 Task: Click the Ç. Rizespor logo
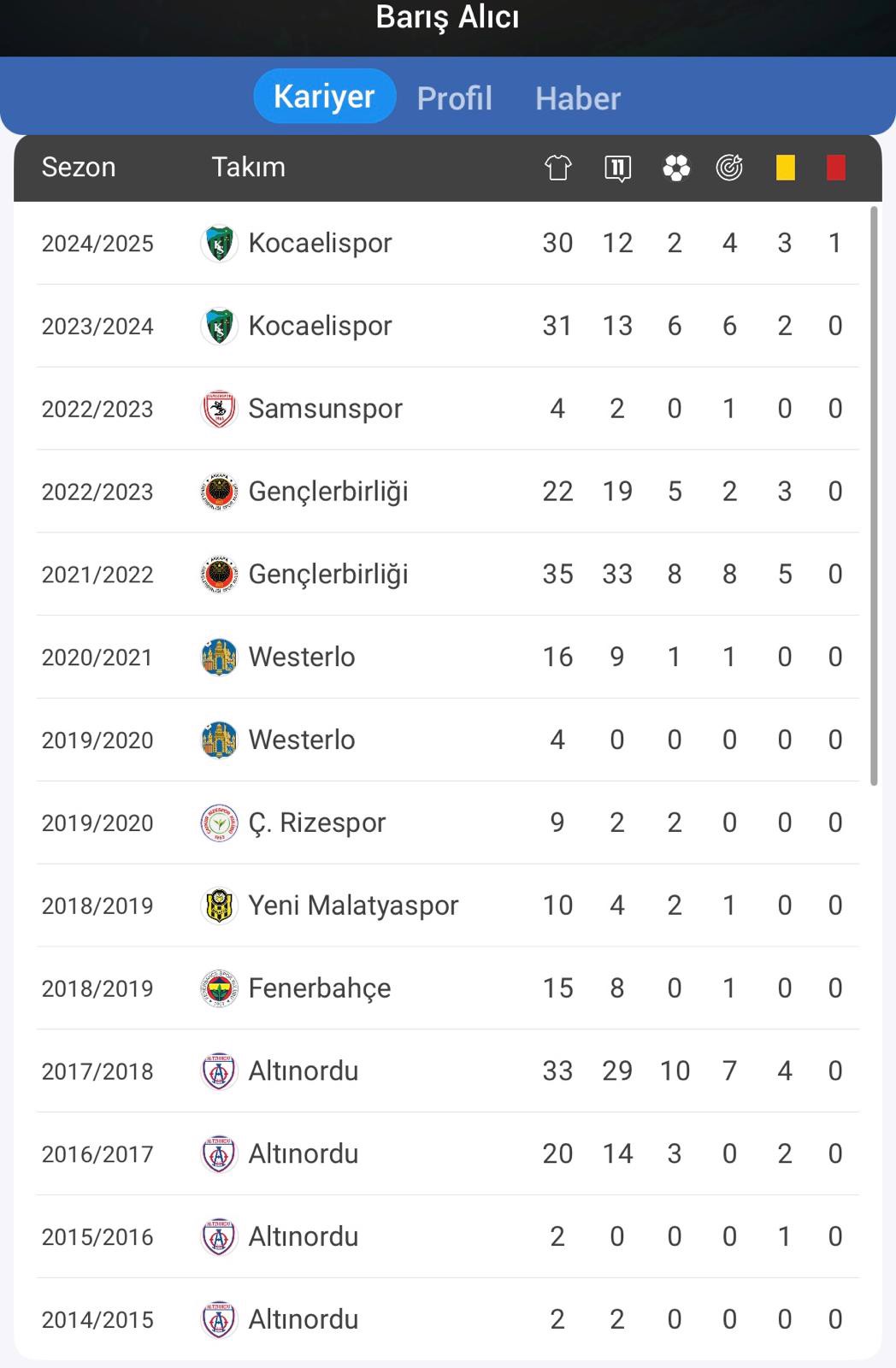coord(218,823)
